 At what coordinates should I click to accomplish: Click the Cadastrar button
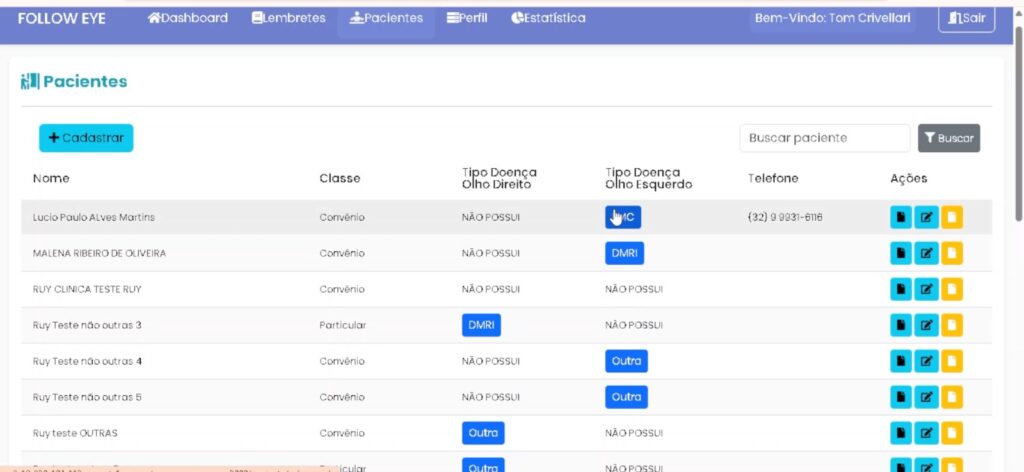click(x=86, y=138)
